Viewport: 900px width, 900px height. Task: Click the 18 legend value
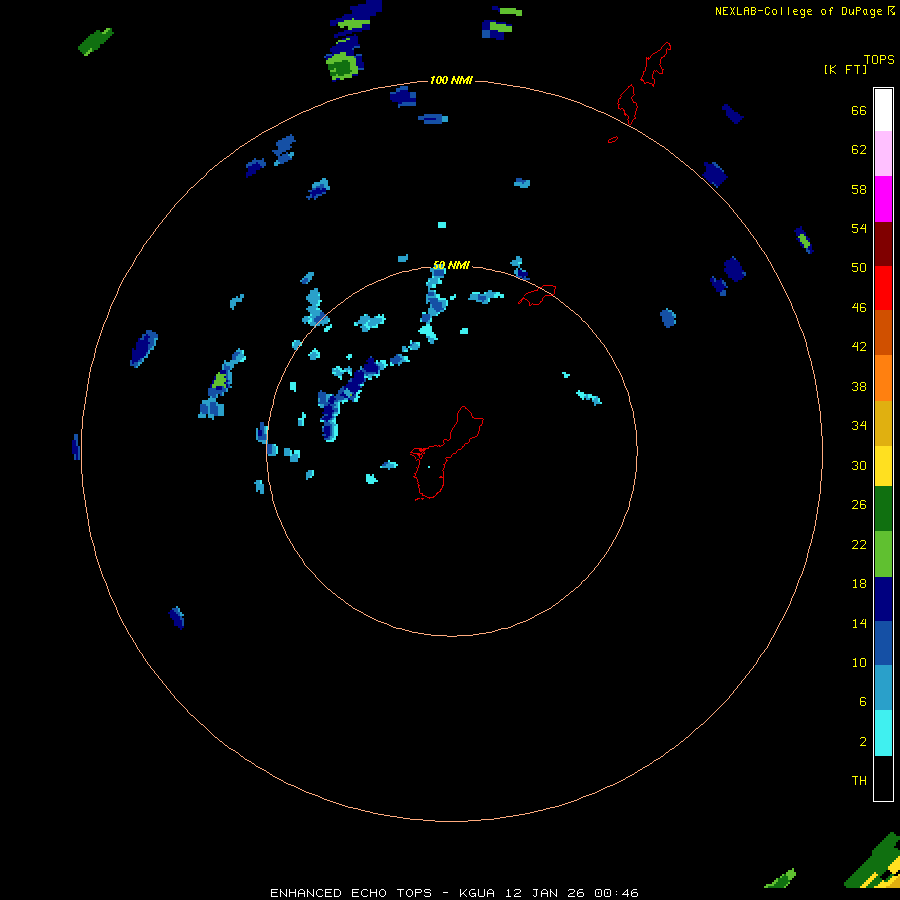(x=859, y=584)
